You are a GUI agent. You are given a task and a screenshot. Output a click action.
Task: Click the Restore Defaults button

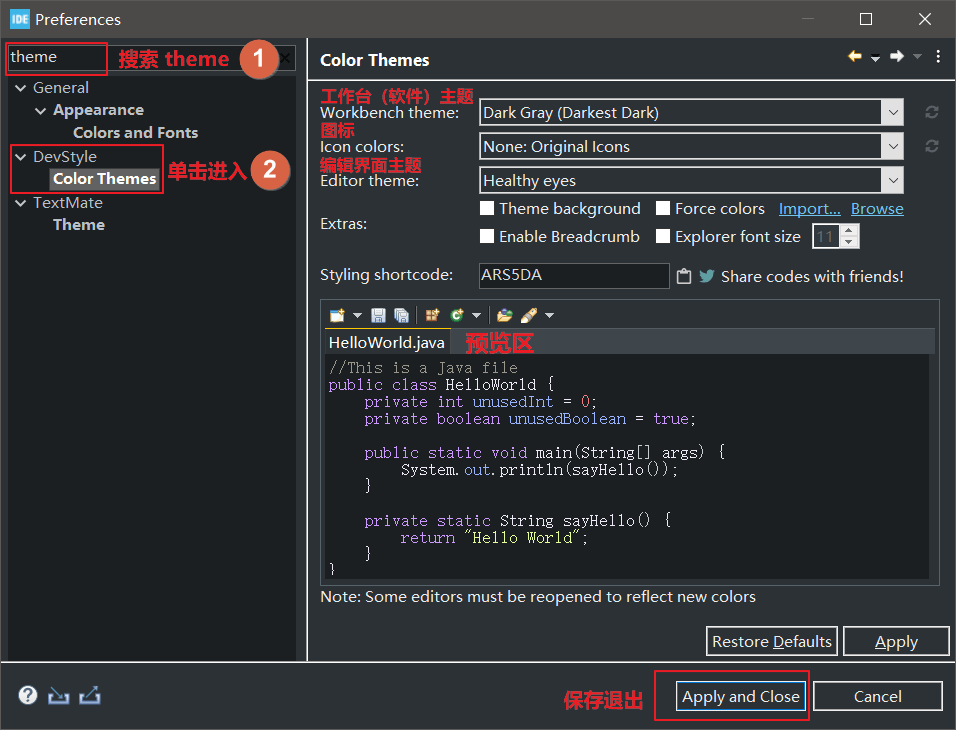[771, 641]
